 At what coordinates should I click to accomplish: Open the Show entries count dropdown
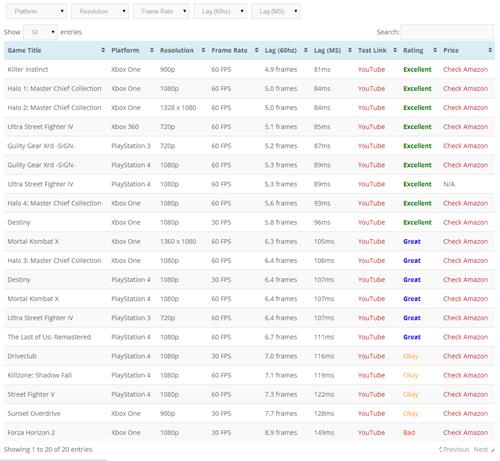coord(40,32)
